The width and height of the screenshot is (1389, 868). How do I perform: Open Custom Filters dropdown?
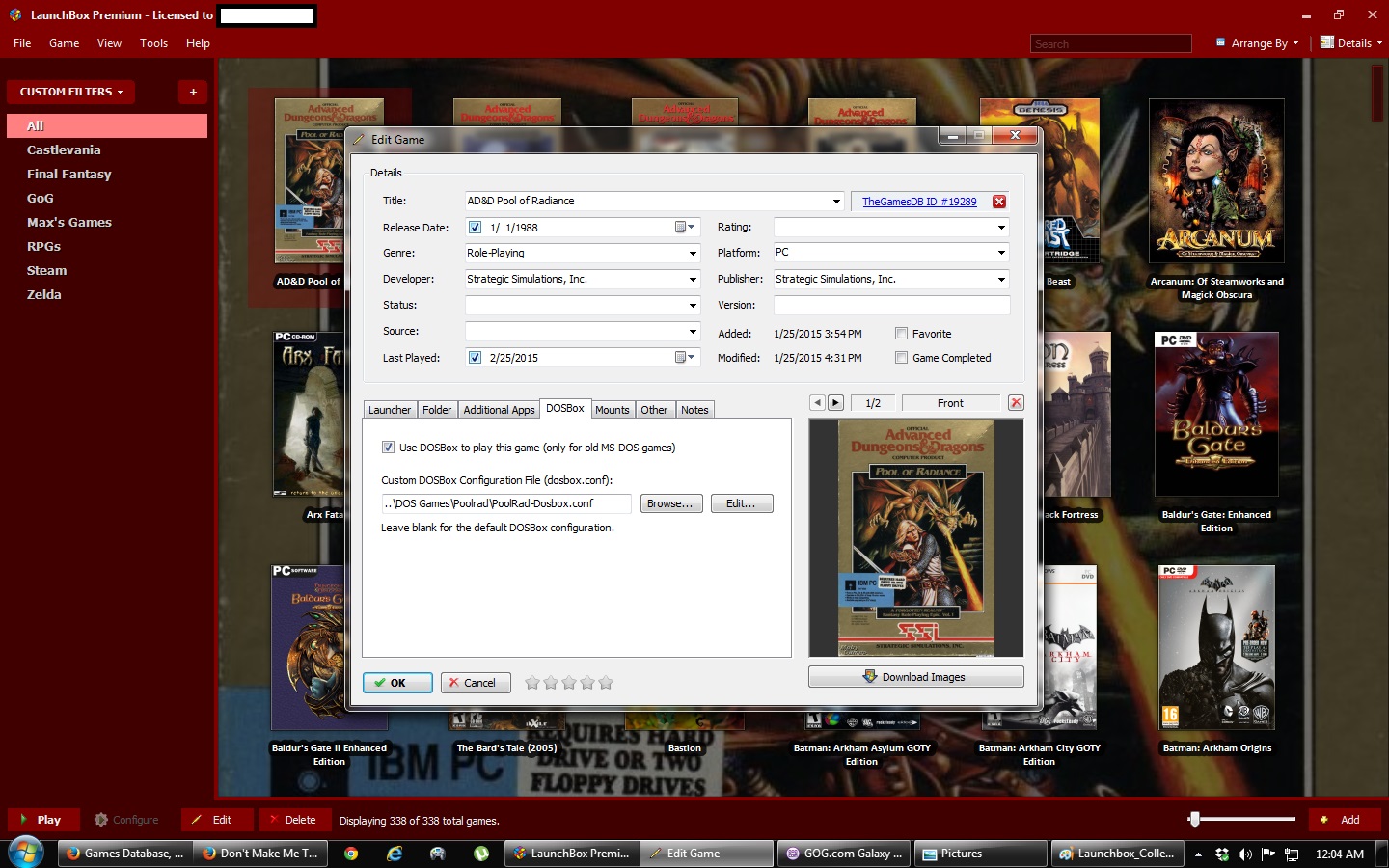point(71,92)
